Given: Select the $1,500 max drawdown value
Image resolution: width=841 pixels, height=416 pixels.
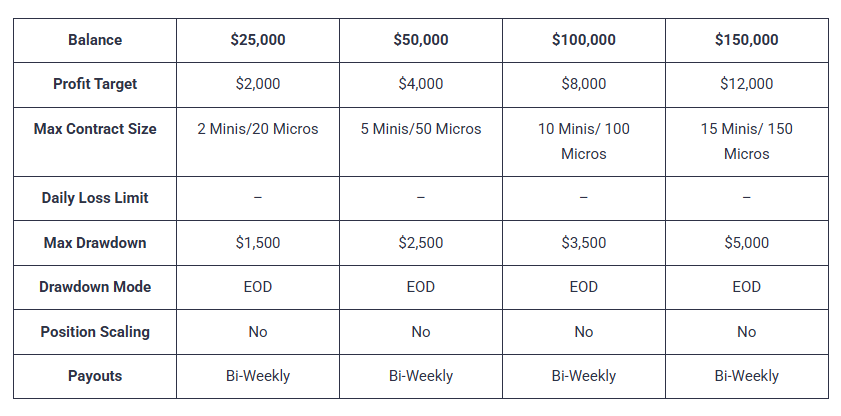Looking at the screenshot, I should (x=258, y=243).
